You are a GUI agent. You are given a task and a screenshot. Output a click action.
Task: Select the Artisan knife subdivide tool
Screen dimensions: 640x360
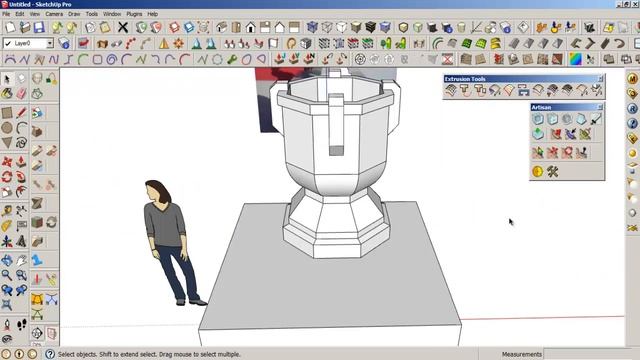point(596,119)
